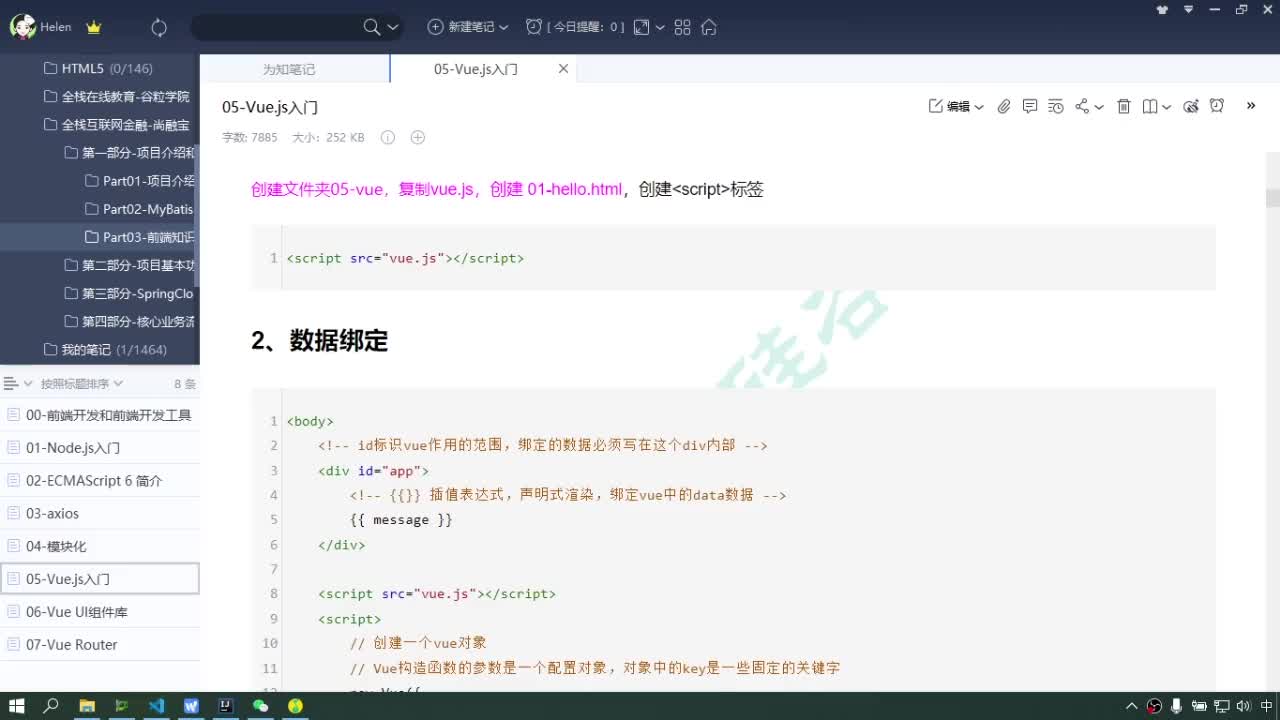
Task: Click the home icon in the top bar
Action: (709, 27)
